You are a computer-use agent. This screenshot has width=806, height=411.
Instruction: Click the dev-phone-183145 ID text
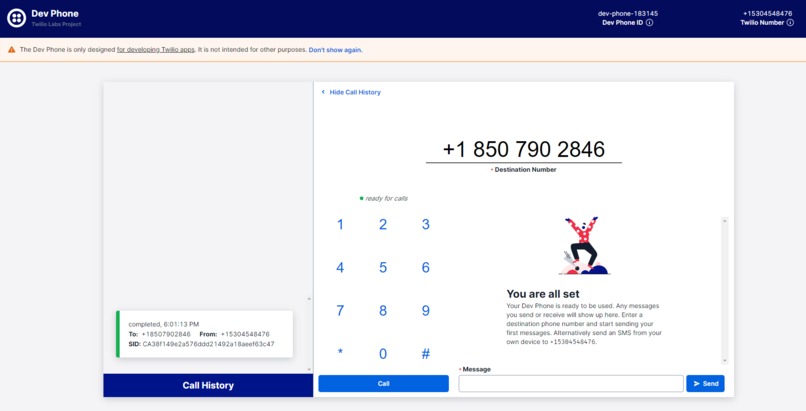tap(628, 13)
